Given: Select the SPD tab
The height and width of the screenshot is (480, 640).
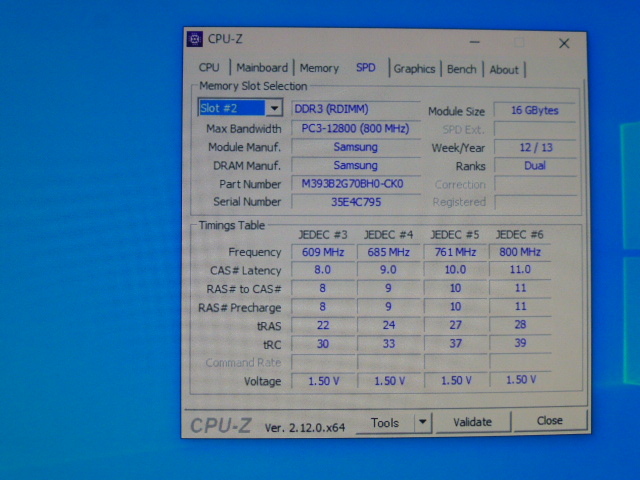Looking at the screenshot, I should (x=366, y=68).
